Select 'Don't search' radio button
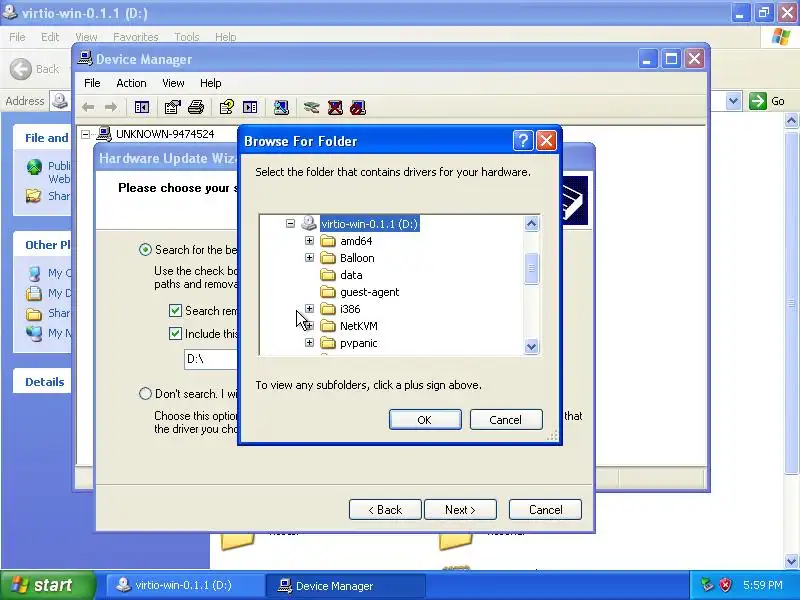The width and height of the screenshot is (800, 600). coord(145,393)
